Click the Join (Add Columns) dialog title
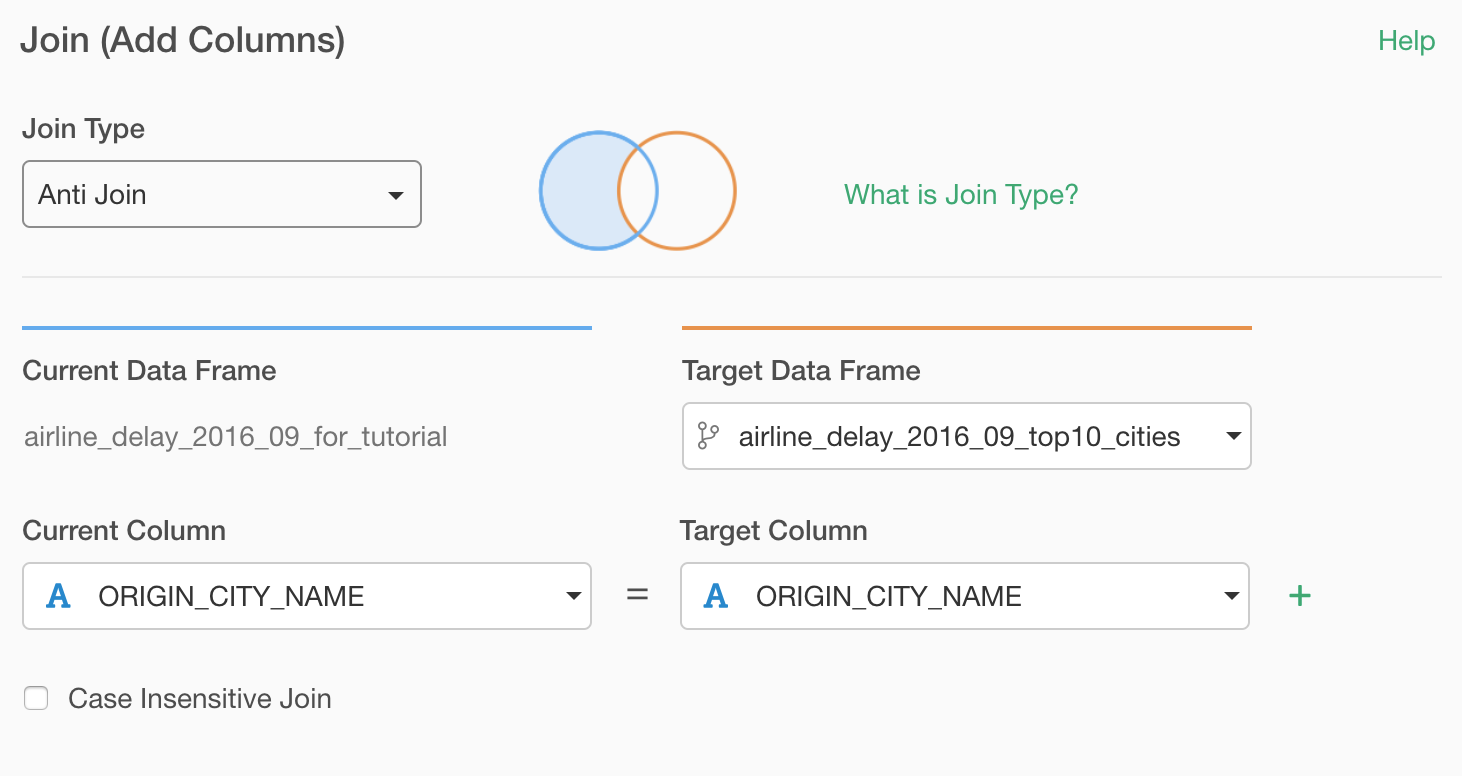The width and height of the screenshot is (1462, 776). coord(183,41)
